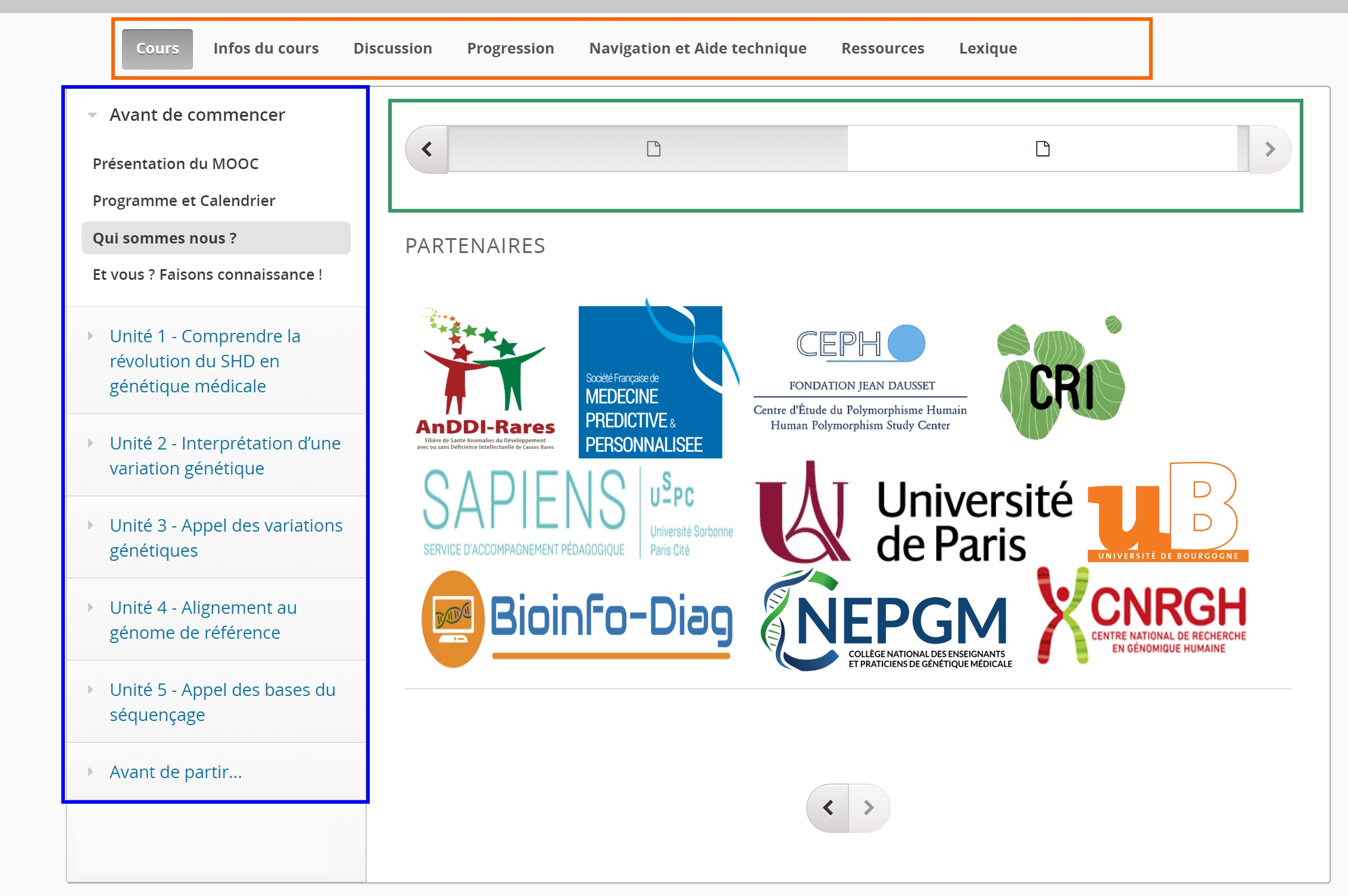Open Et vous ? Faisons connaissance ! page

click(x=207, y=274)
